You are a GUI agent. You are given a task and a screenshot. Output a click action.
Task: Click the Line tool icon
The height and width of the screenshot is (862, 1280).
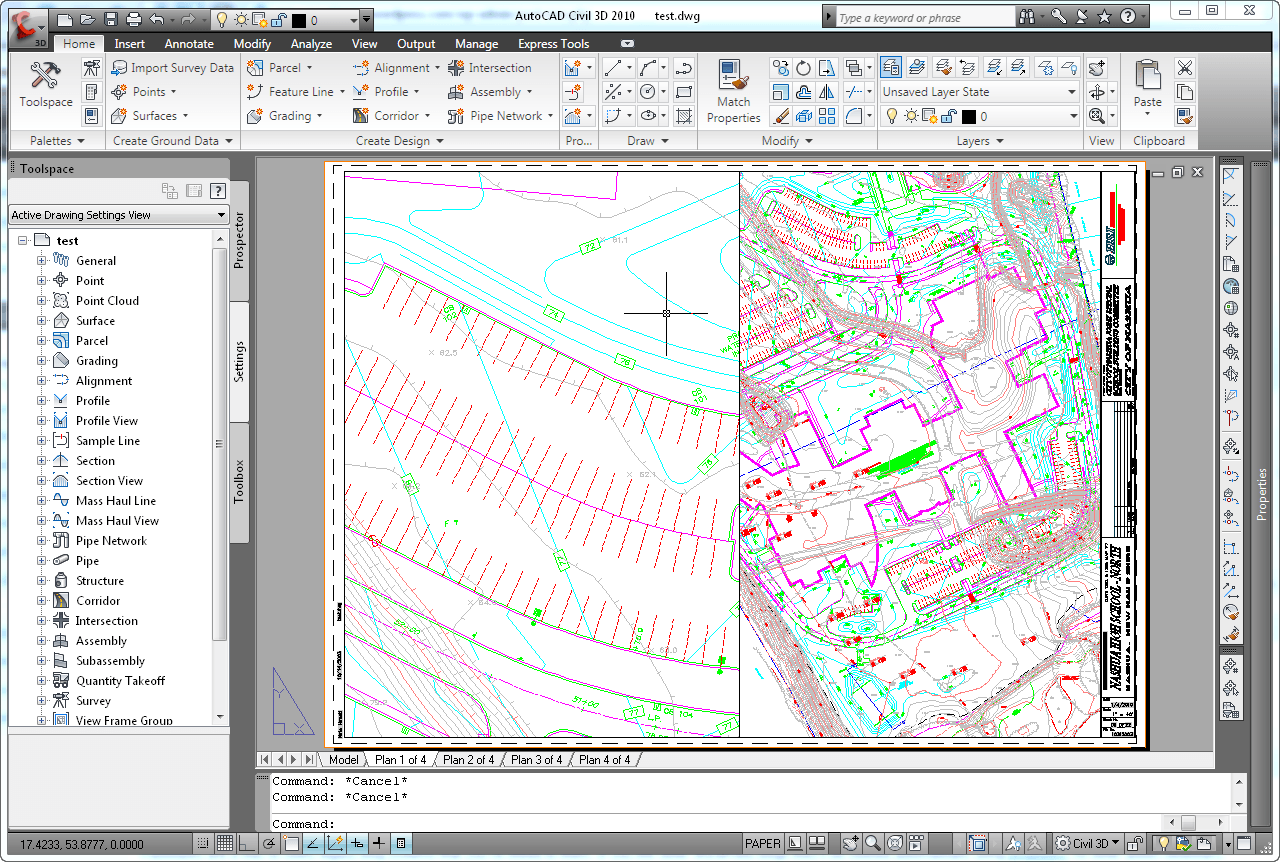[613, 68]
